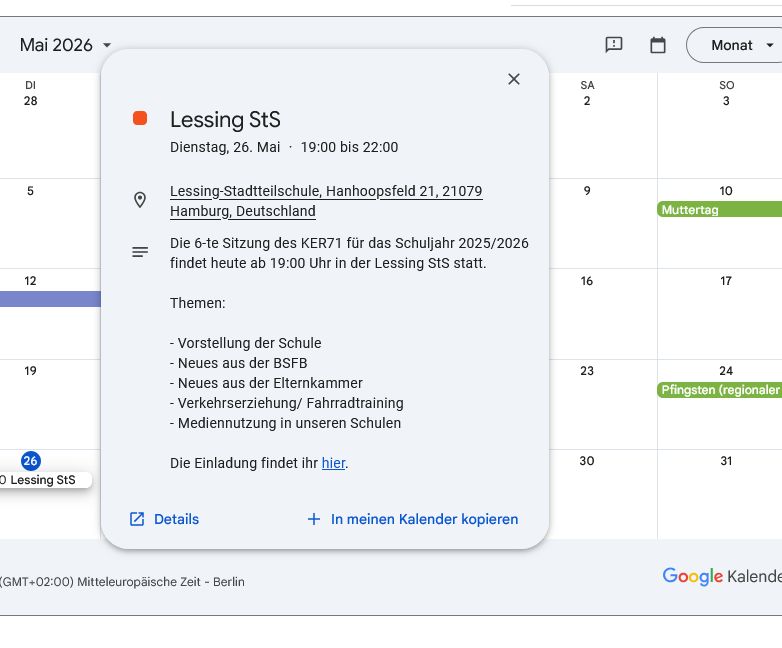Click the Details external-link icon

coord(137,519)
